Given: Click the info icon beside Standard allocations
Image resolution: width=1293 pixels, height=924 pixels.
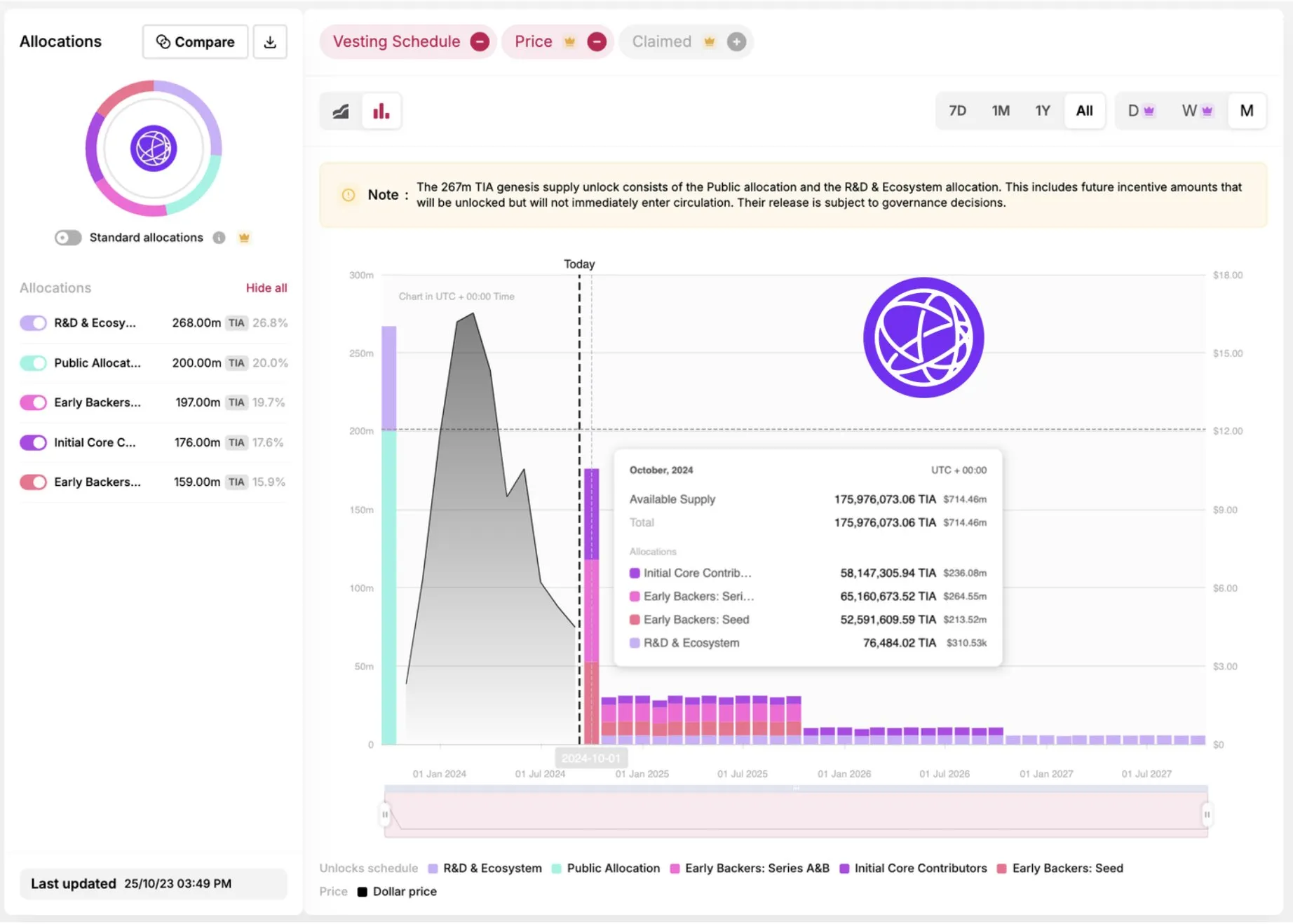Looking at the screenshot, I should [x=219, y=238].
